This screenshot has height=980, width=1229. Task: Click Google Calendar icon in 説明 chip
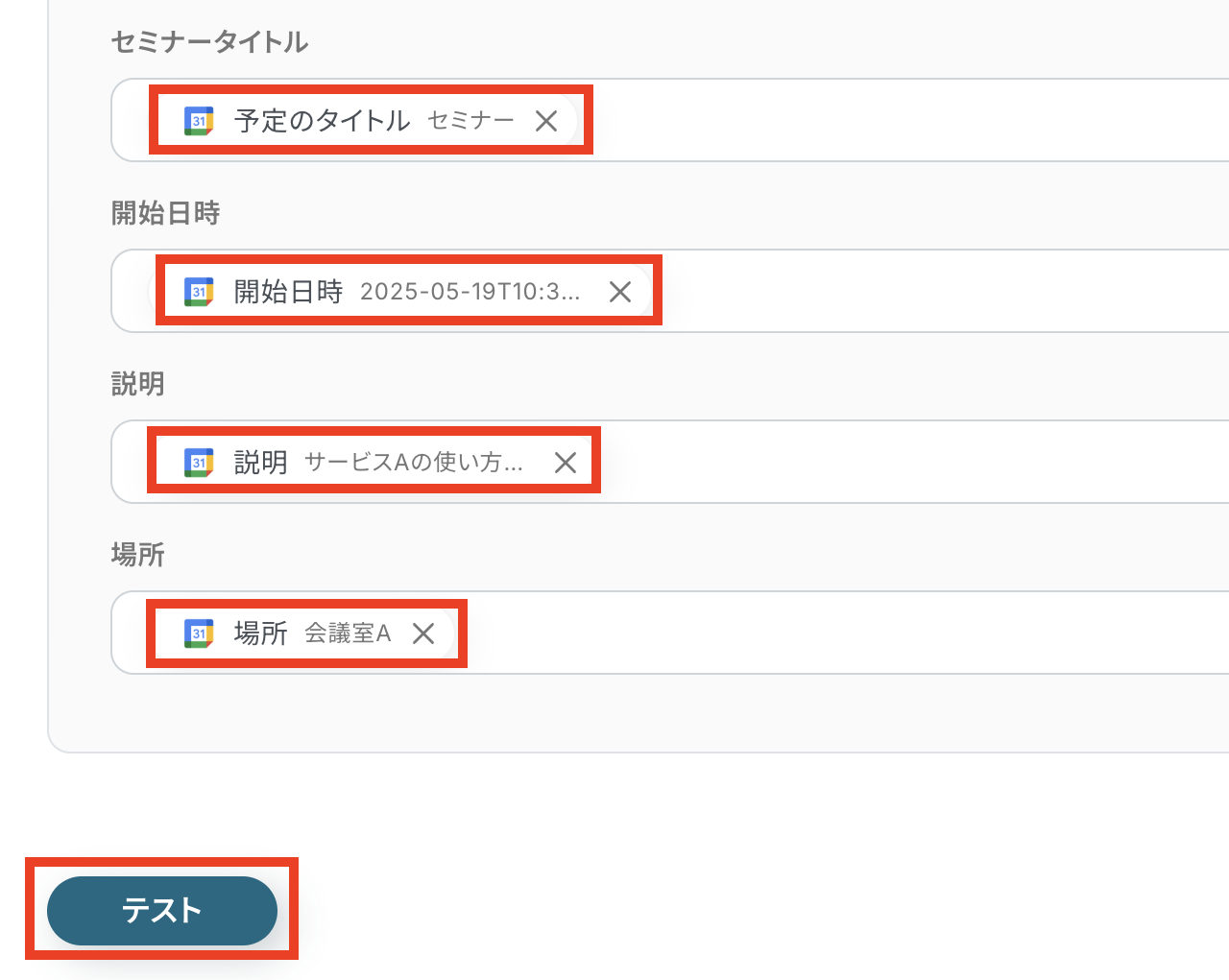199,463
